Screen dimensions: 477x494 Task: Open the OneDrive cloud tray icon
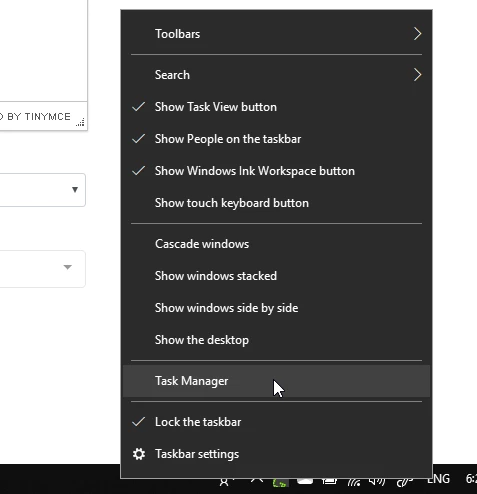click(x=305, y=481)
